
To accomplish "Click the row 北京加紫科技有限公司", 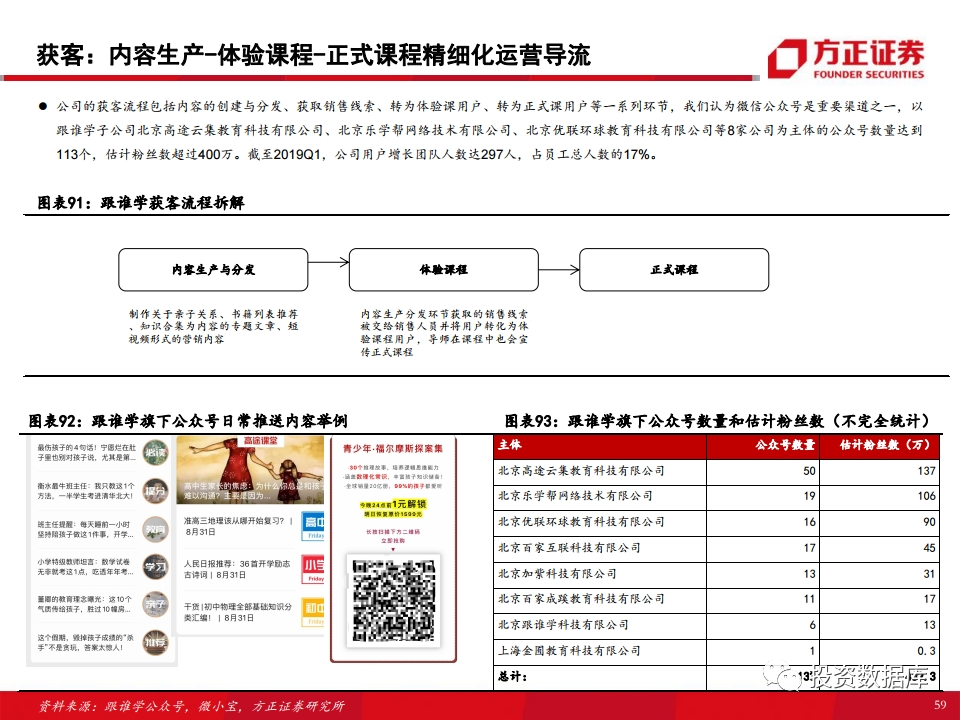I will [718, 575].
